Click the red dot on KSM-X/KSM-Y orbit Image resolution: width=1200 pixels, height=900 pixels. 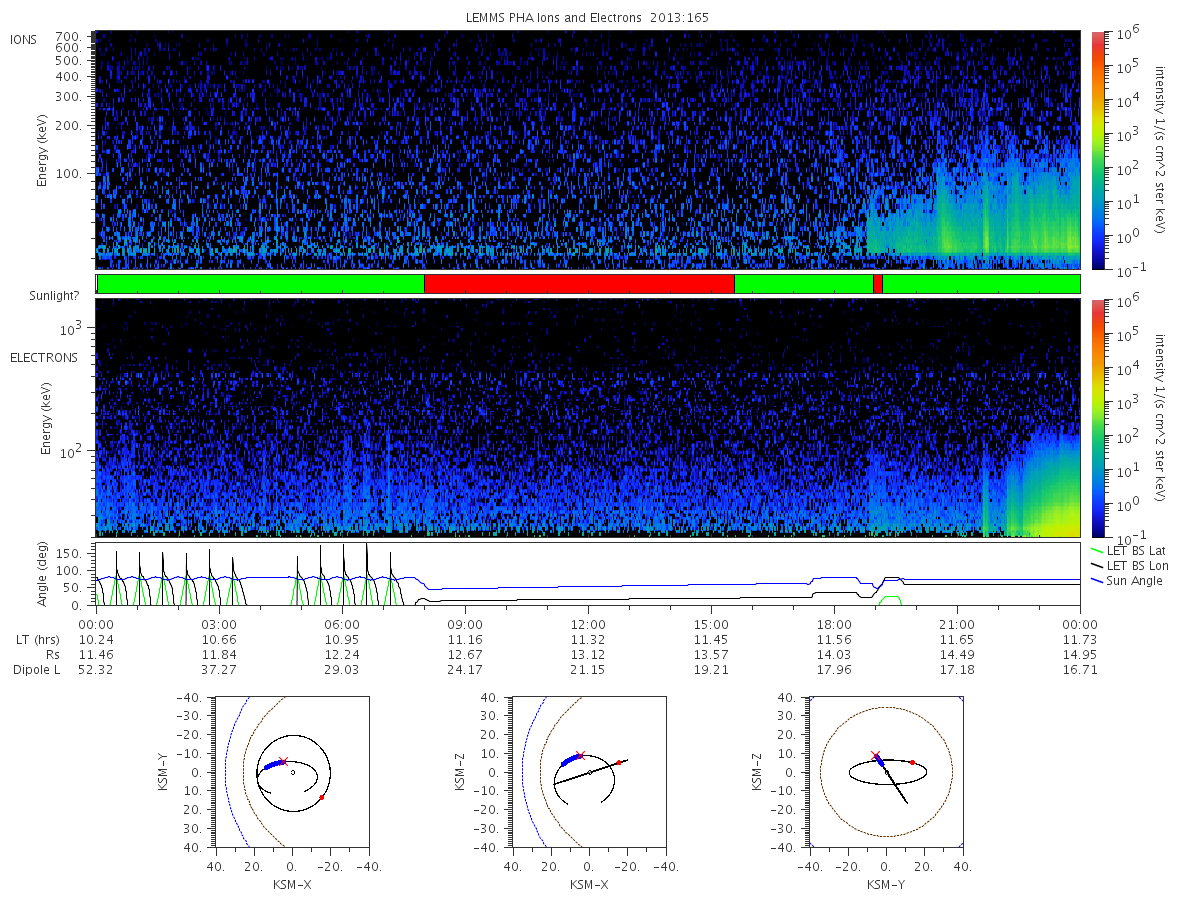pyautogui.click(x=321, y=797)
